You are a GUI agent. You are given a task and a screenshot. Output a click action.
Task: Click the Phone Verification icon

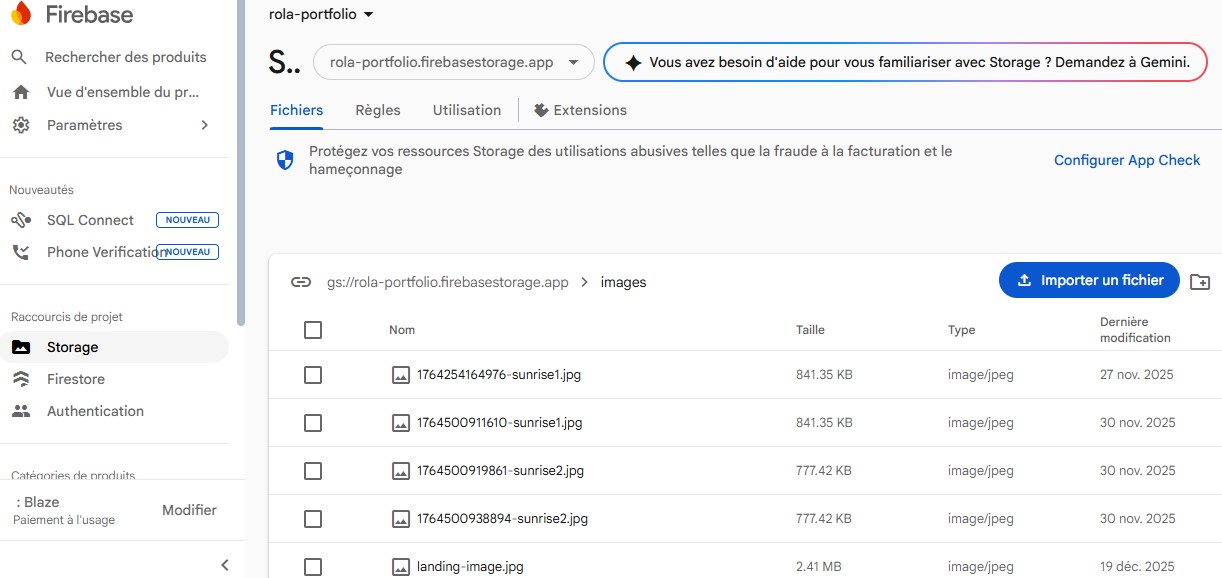tap(20, 252)
